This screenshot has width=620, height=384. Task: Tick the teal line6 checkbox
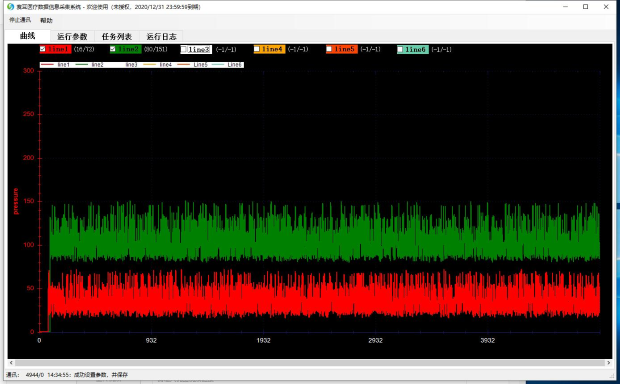[x=400, y=49]
